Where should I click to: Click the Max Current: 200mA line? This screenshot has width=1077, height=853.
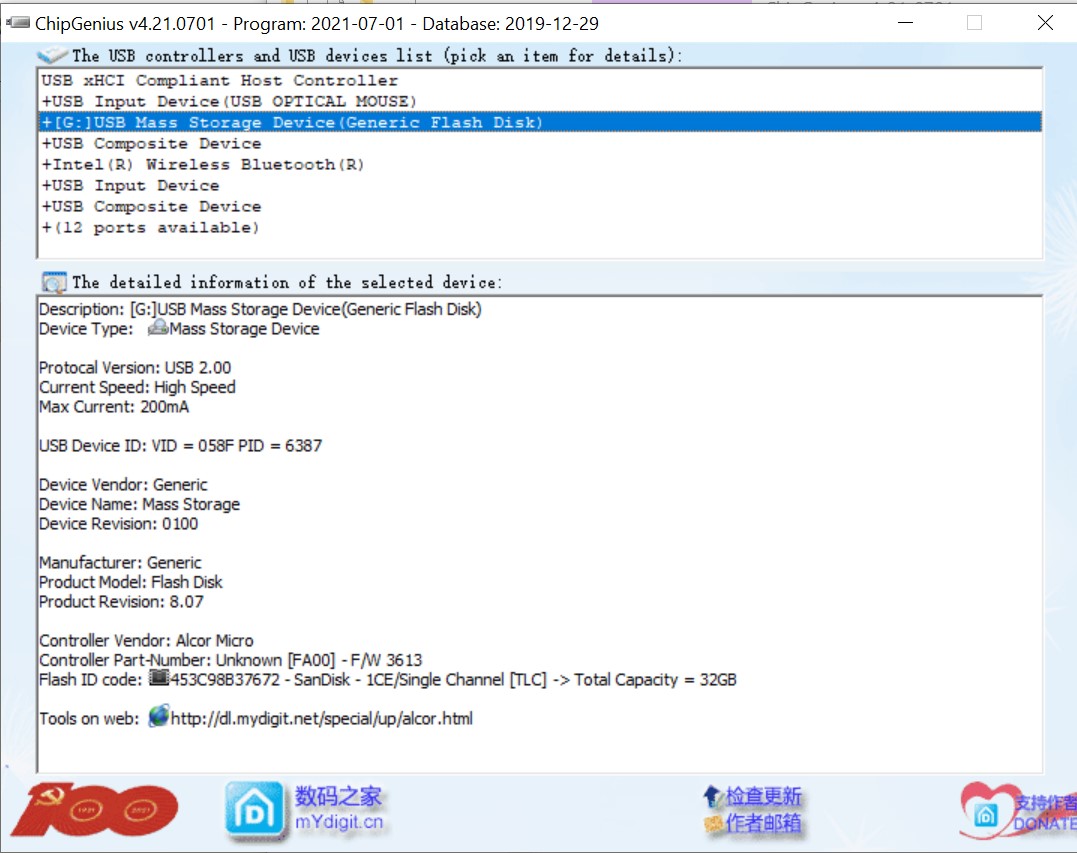click(114, 407)
